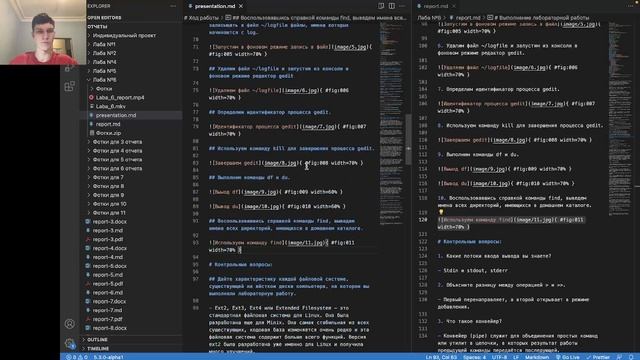Screen dimensions: 640x360
Task: Expand Фотки для 8 folder
Action: pos(108,187)
